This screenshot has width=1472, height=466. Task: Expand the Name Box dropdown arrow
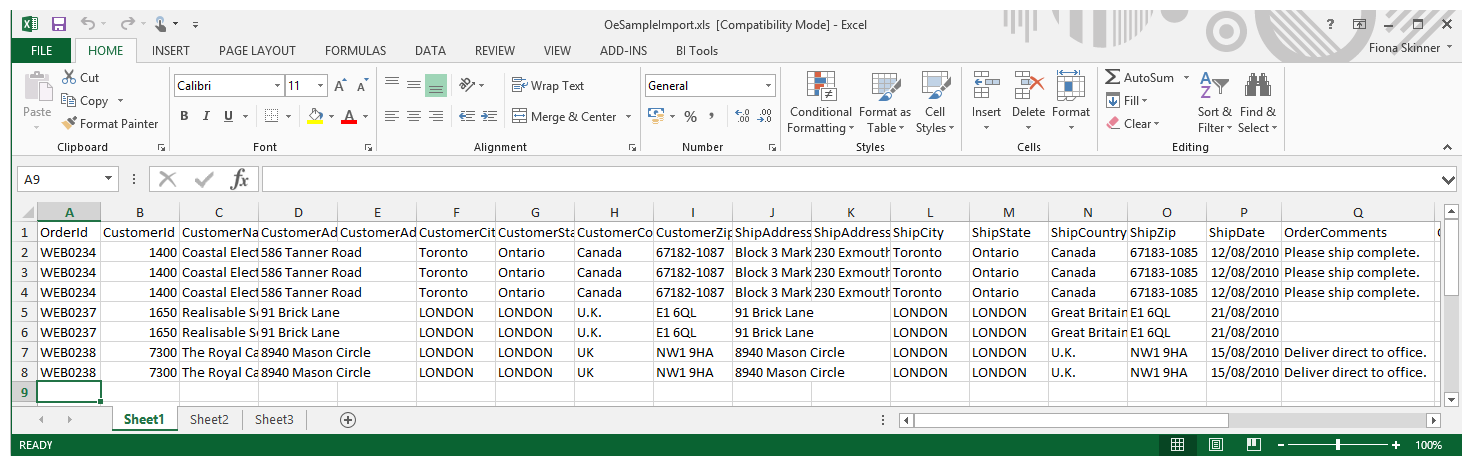(108, 179)
